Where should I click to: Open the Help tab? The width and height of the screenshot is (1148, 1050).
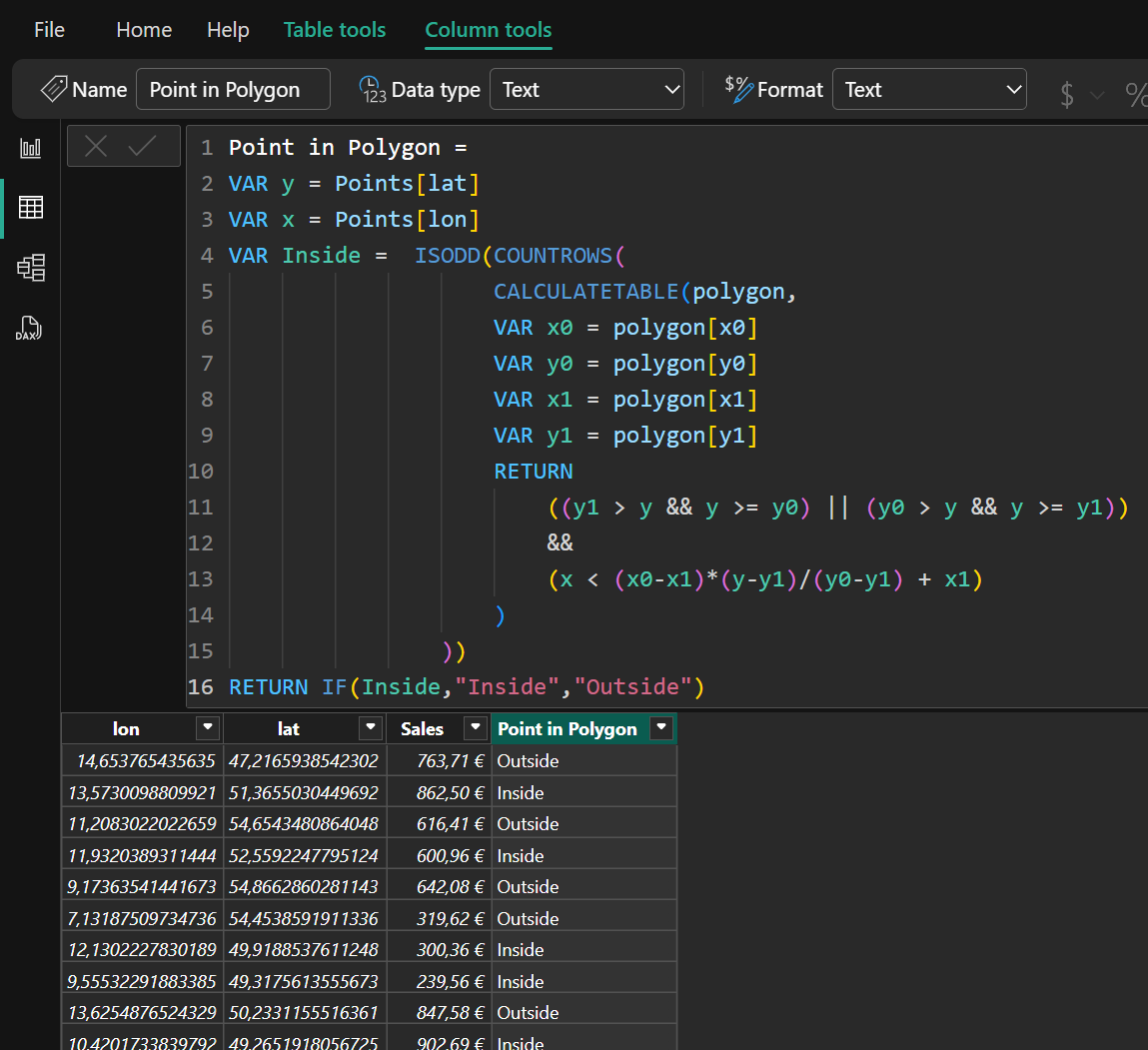228,30
